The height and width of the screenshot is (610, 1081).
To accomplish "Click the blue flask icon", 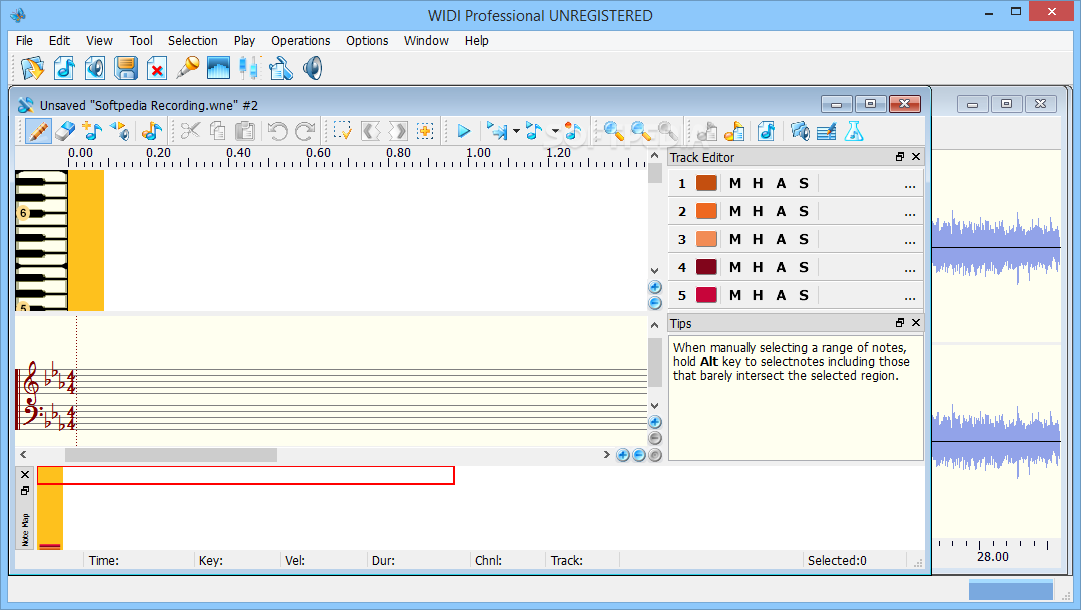I will point(854,131).
